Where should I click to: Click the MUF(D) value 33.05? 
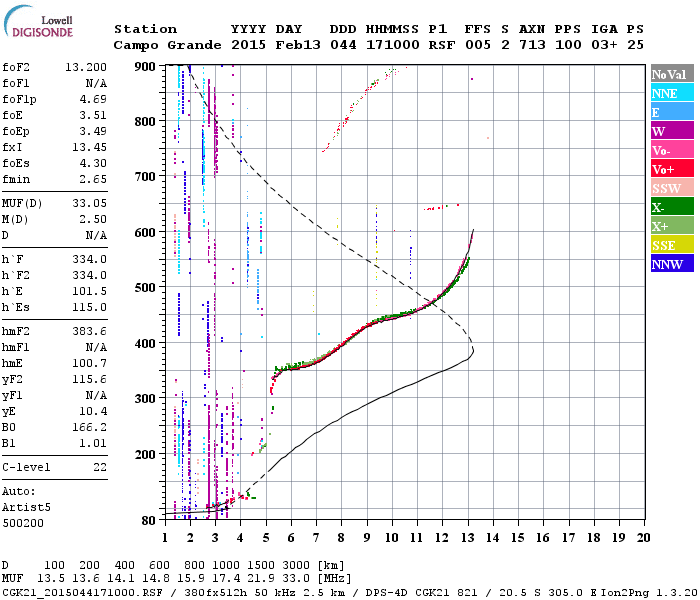pos(89,203)
